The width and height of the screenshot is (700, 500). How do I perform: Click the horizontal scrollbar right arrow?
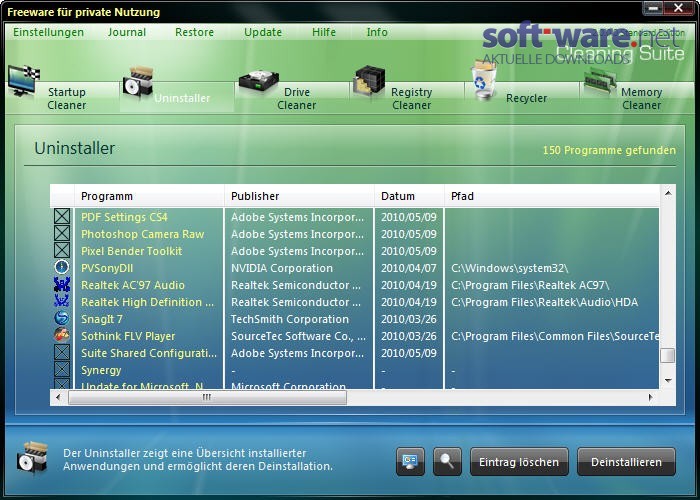coord(650,397)
